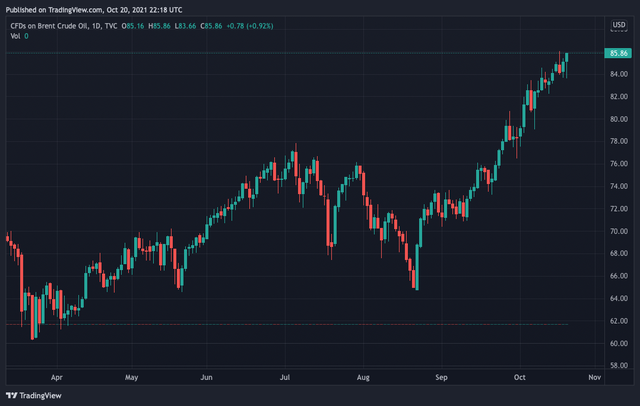The height and width of the screenshot is (406, 640).
Task: Click the Aug label on time axis
Action: 363,377
